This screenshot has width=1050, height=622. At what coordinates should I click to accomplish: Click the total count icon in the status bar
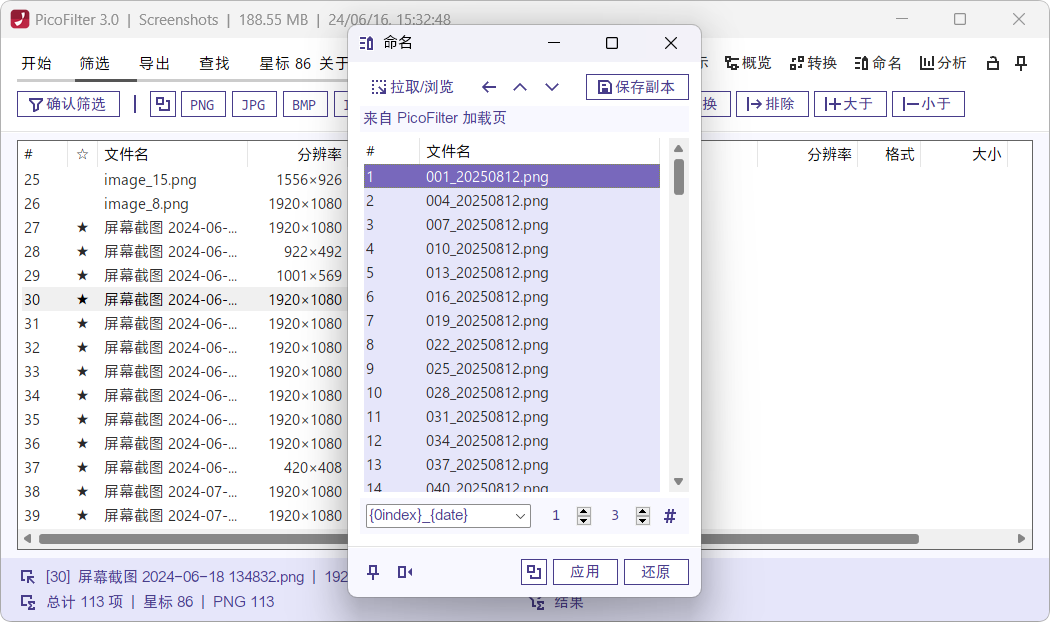27,602
